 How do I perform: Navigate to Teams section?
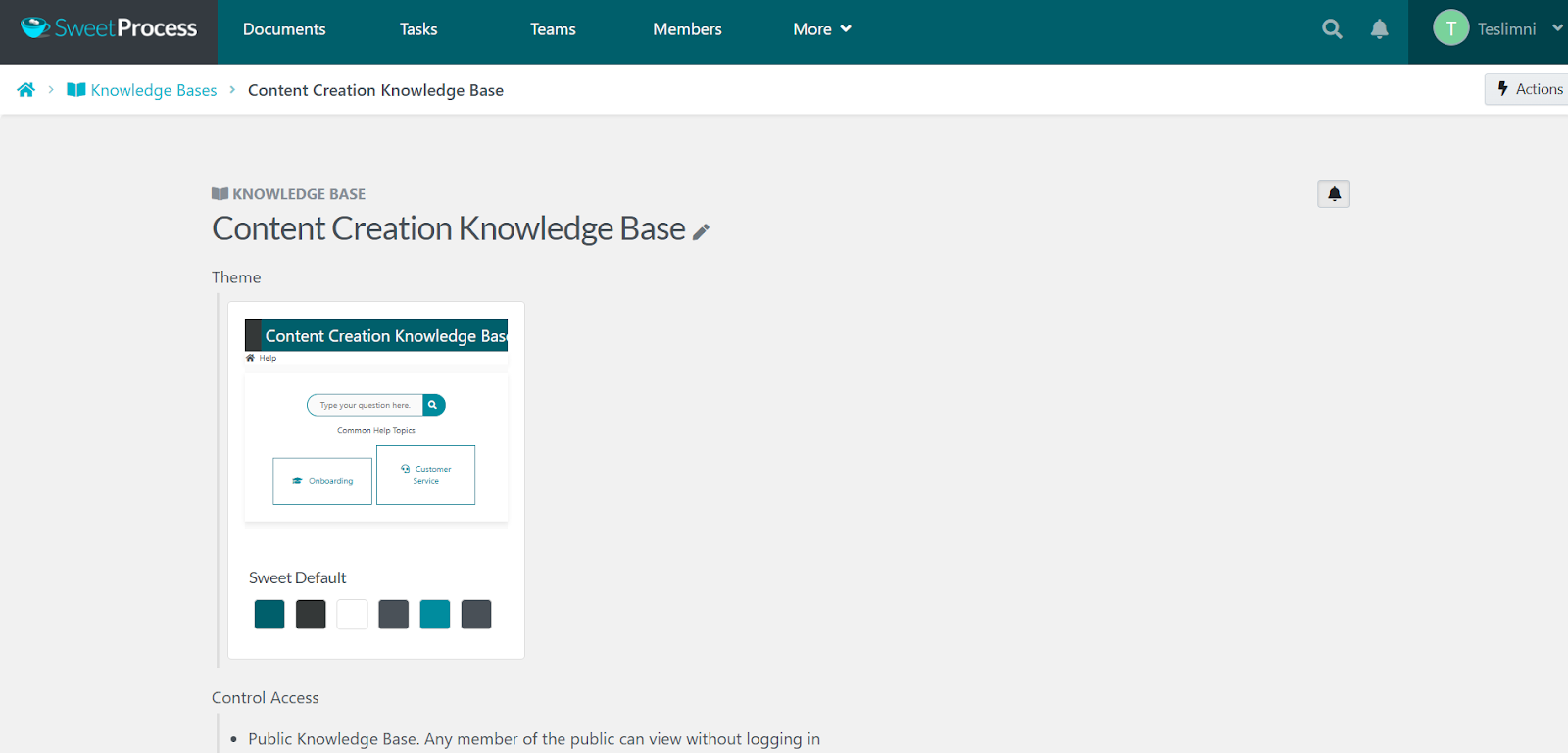coord(553,29)
